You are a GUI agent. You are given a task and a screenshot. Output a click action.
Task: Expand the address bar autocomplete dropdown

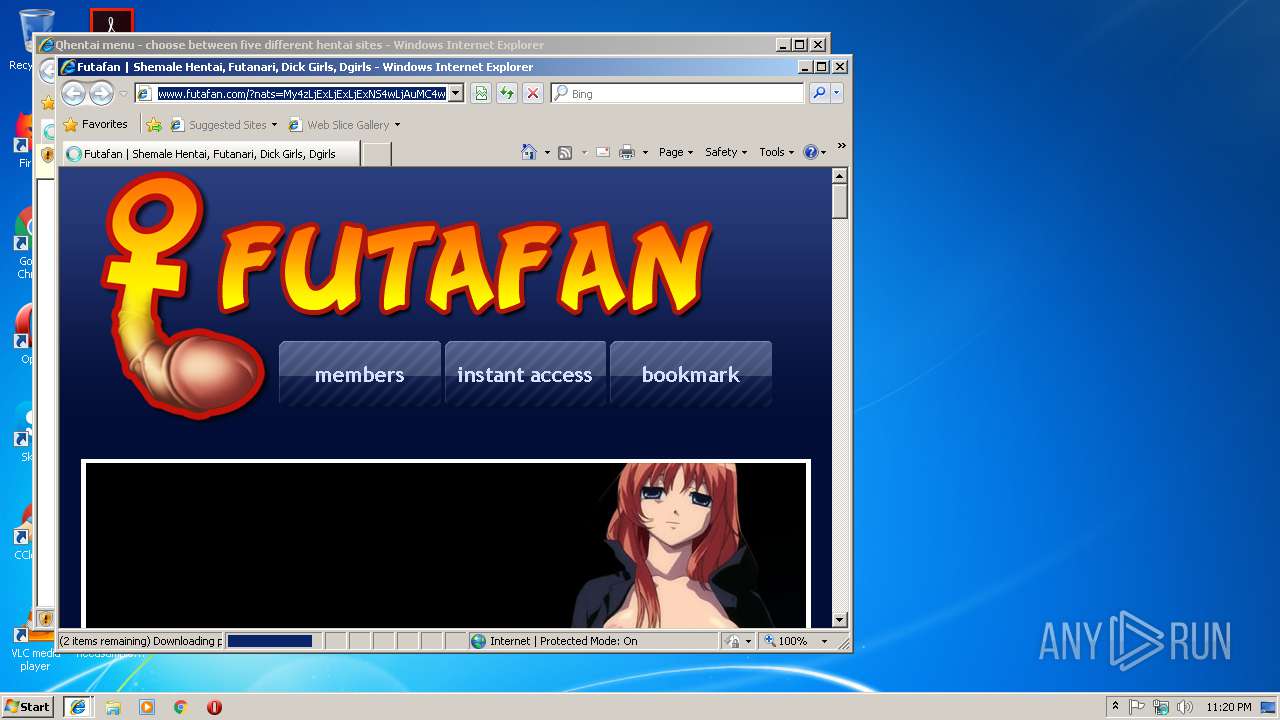(455, 94)
